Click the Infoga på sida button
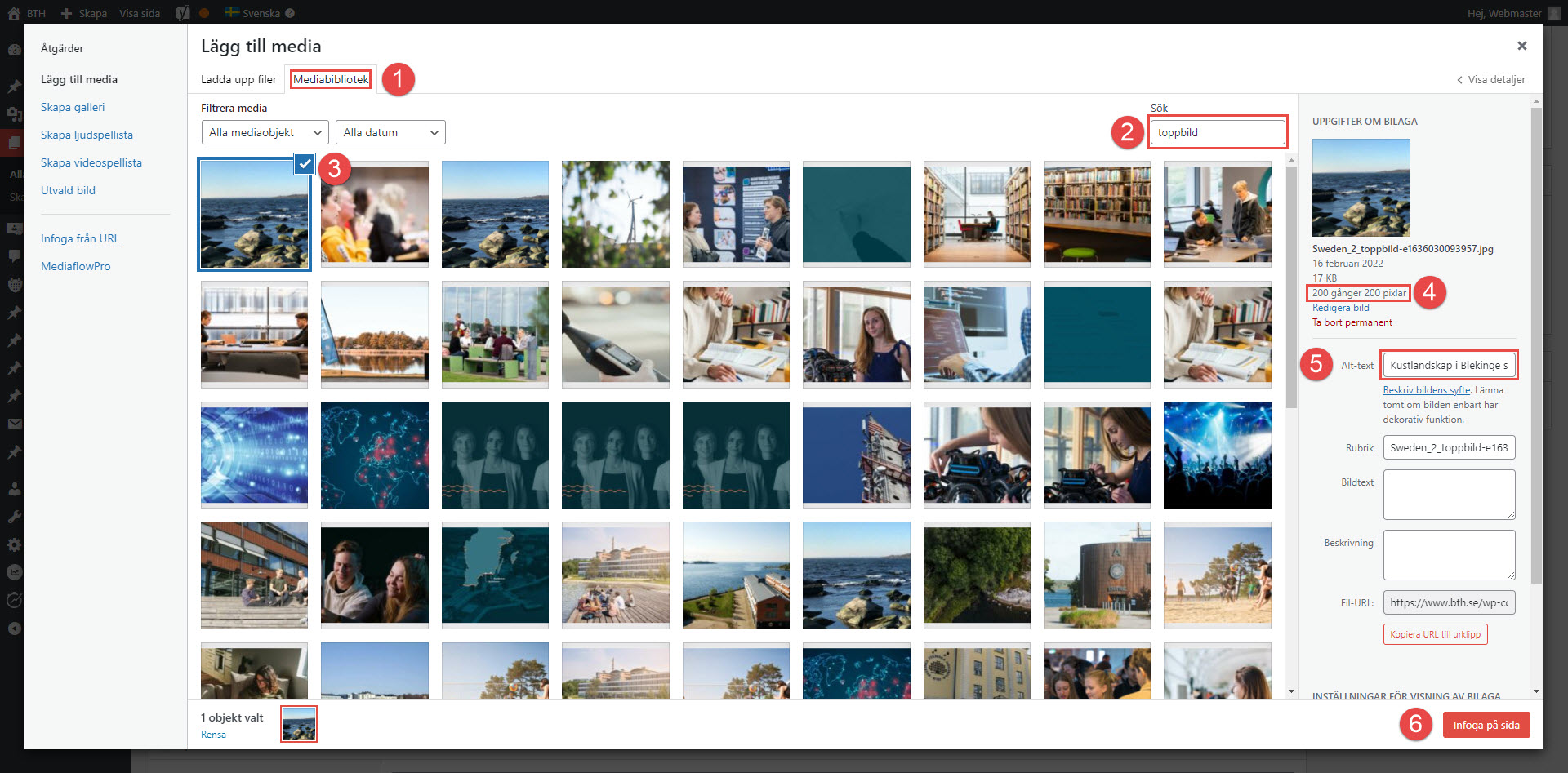 click(1486, 725)
